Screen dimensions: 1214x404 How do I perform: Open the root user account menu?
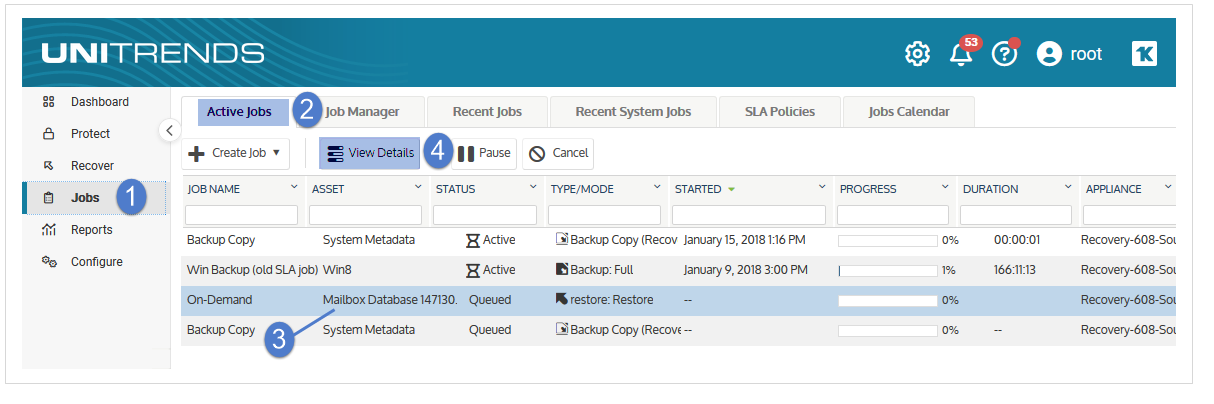(1069, 54)
